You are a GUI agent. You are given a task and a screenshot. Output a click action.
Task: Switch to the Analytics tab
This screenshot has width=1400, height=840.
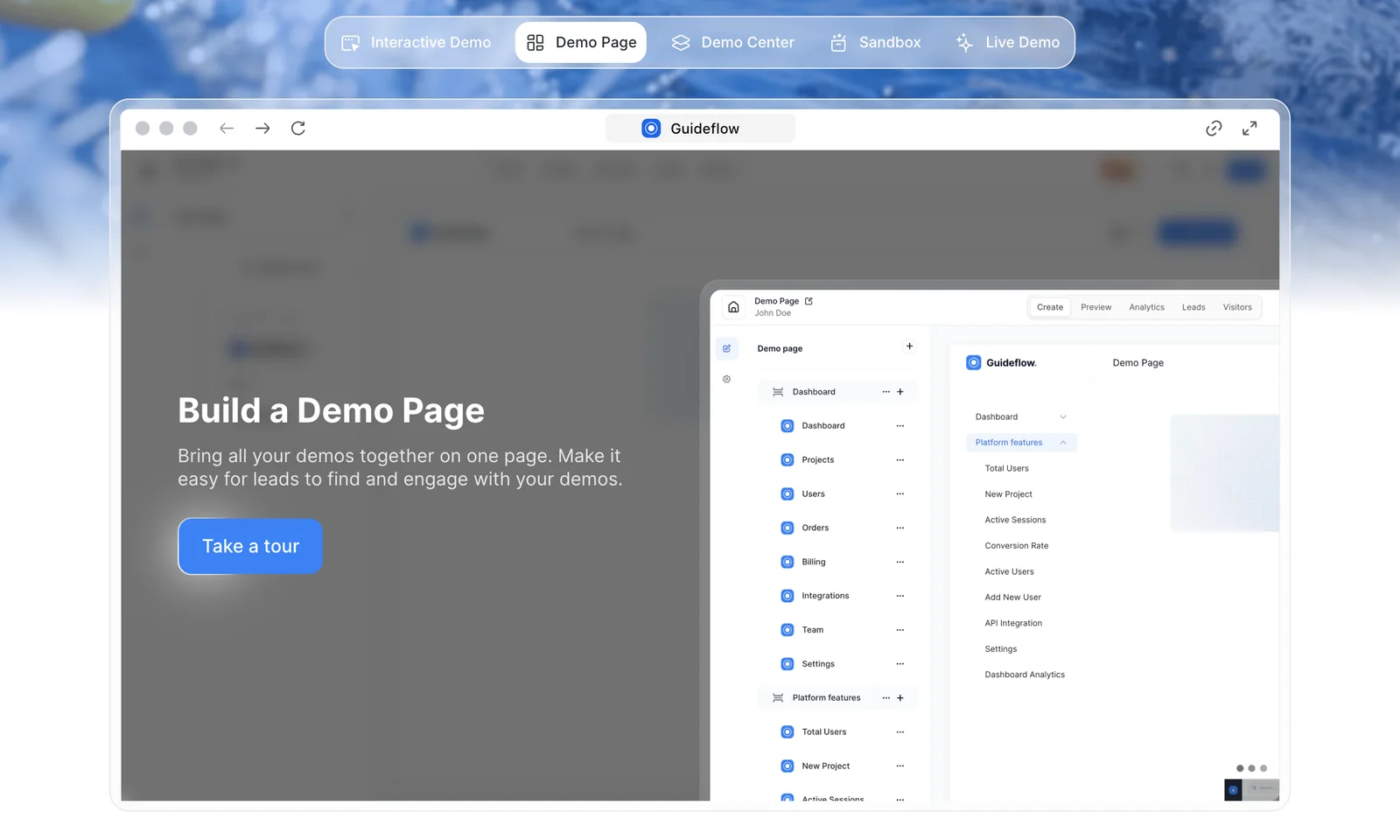pos(1146,307)
